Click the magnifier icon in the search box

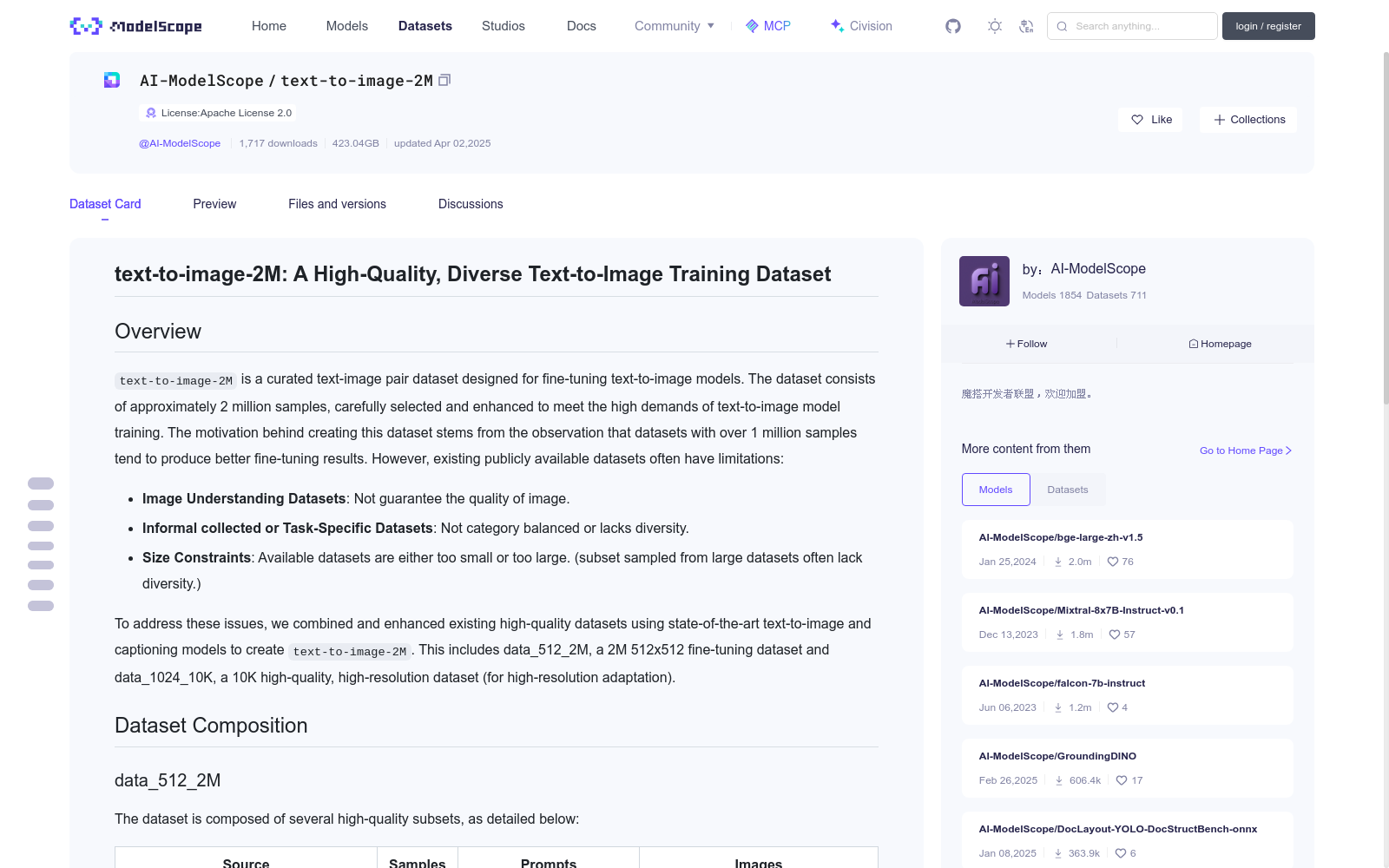coord(1062,26)
